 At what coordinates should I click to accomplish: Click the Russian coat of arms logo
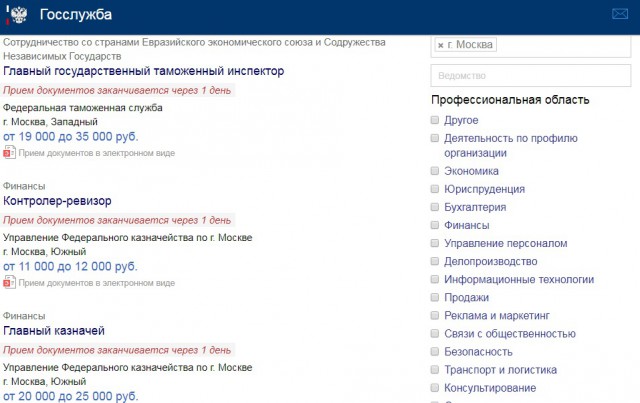(x=19, y=15)
